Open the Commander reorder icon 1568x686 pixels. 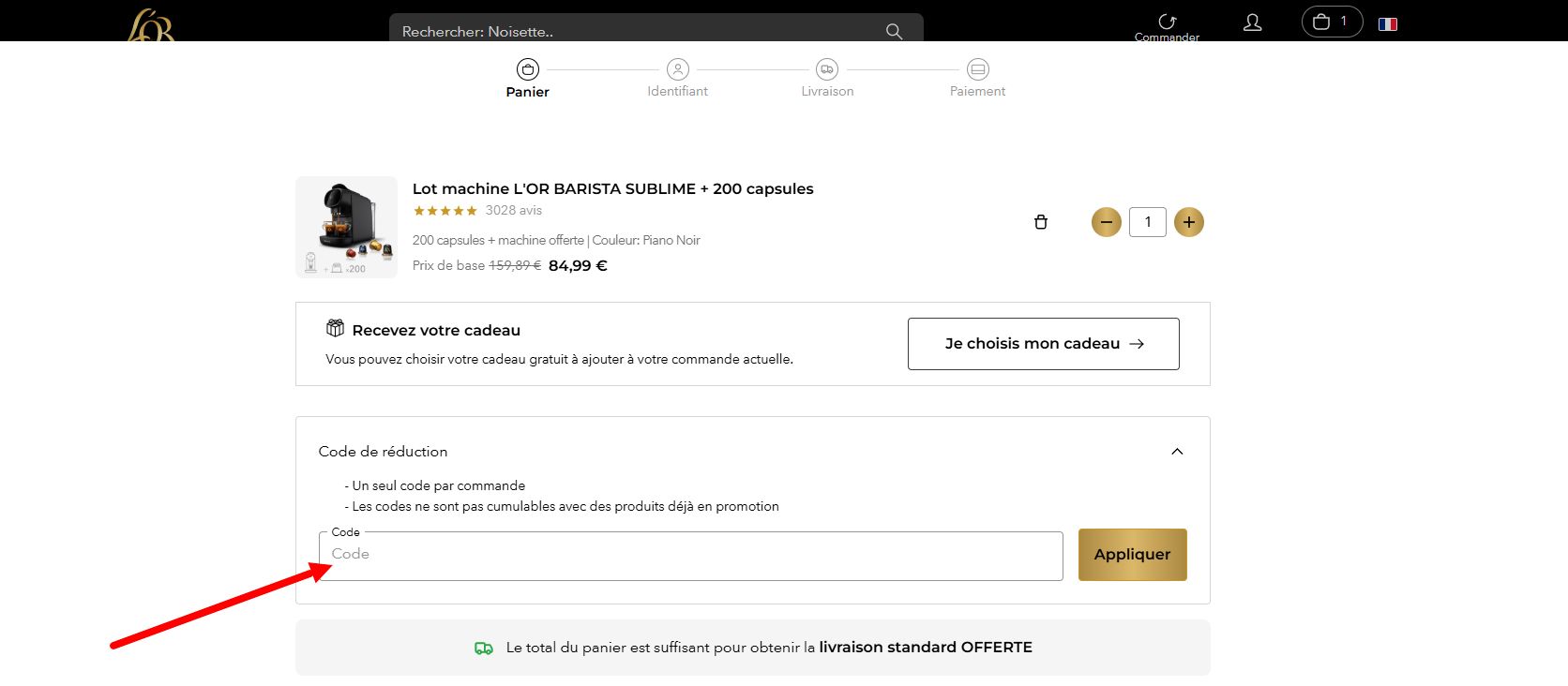(1167, 22)
